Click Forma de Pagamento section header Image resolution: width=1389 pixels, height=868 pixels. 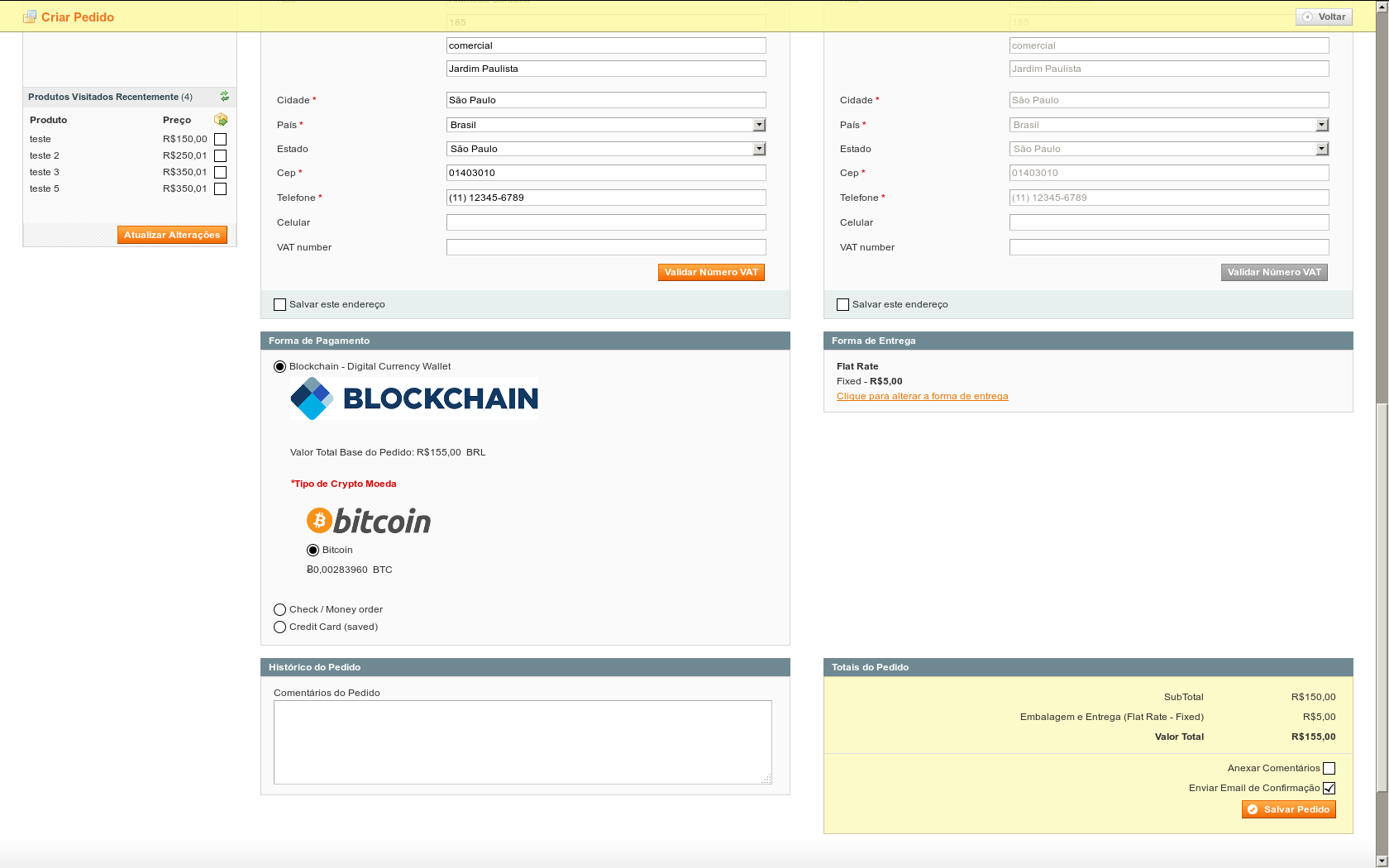pos(525,341)
